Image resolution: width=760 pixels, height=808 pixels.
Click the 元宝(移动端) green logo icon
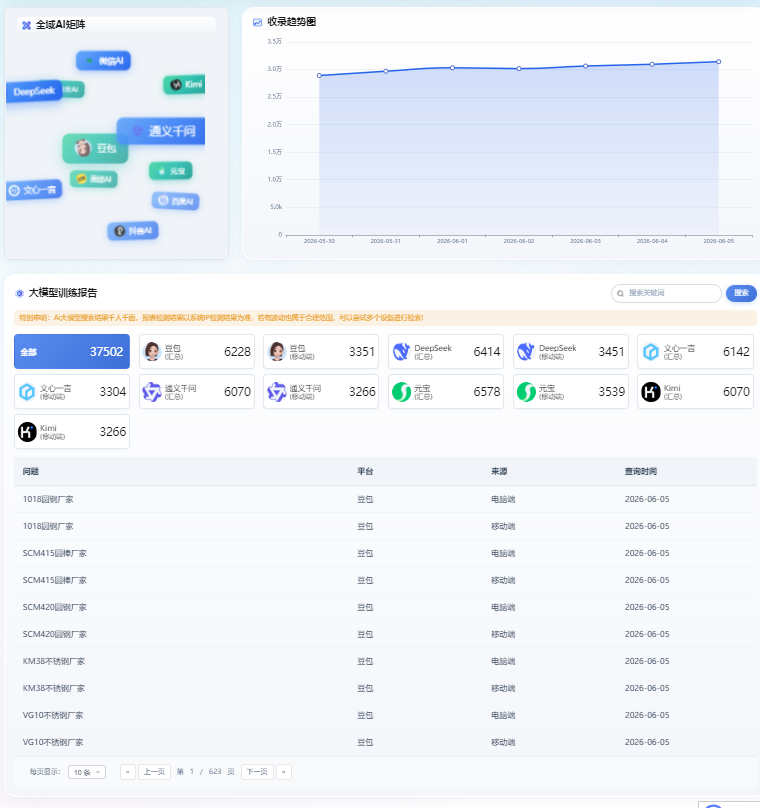point(526,392)
